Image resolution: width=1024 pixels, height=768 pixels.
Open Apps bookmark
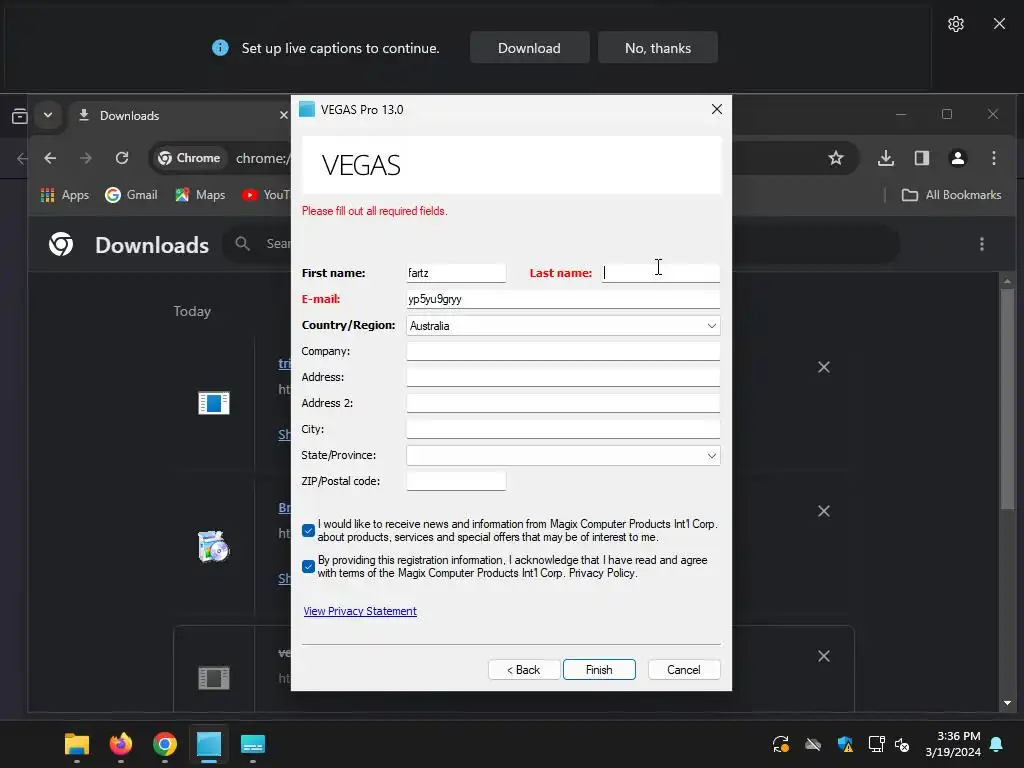pos(65,195)
